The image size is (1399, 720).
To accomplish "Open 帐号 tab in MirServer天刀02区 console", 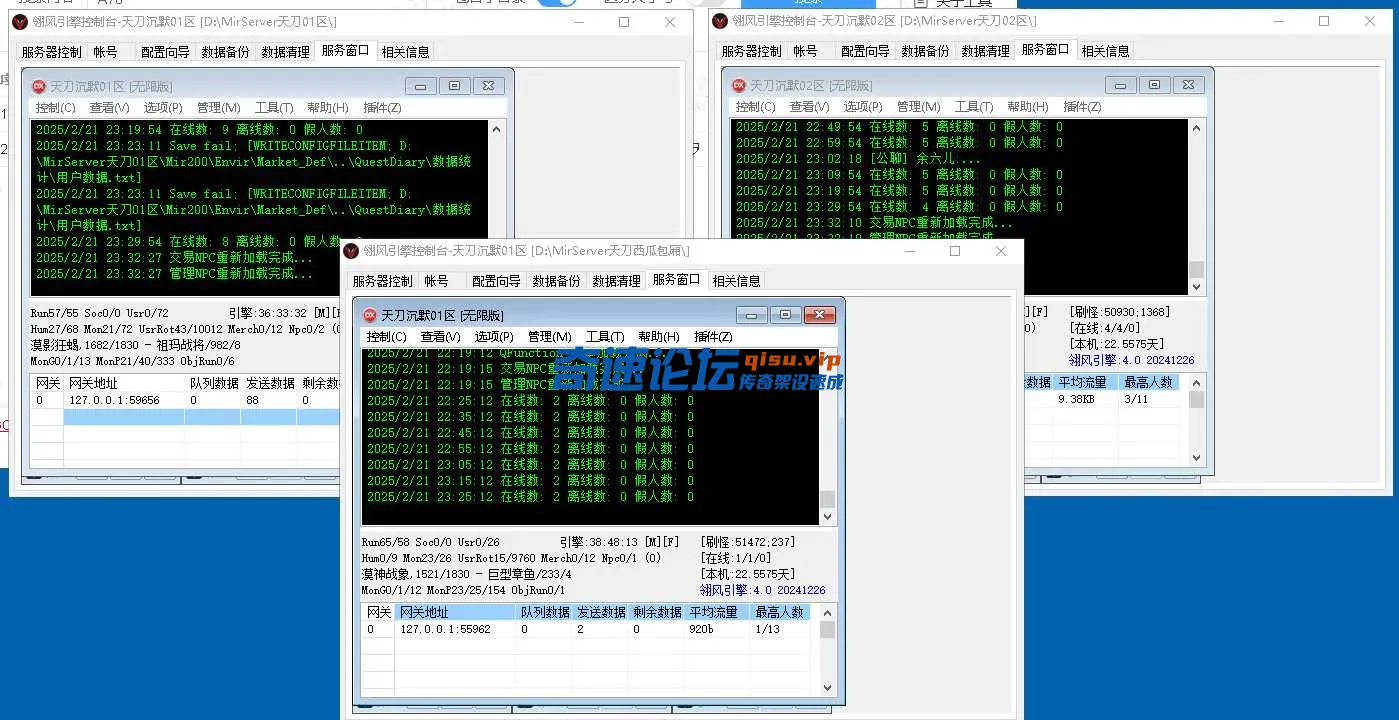I will 805,51.
